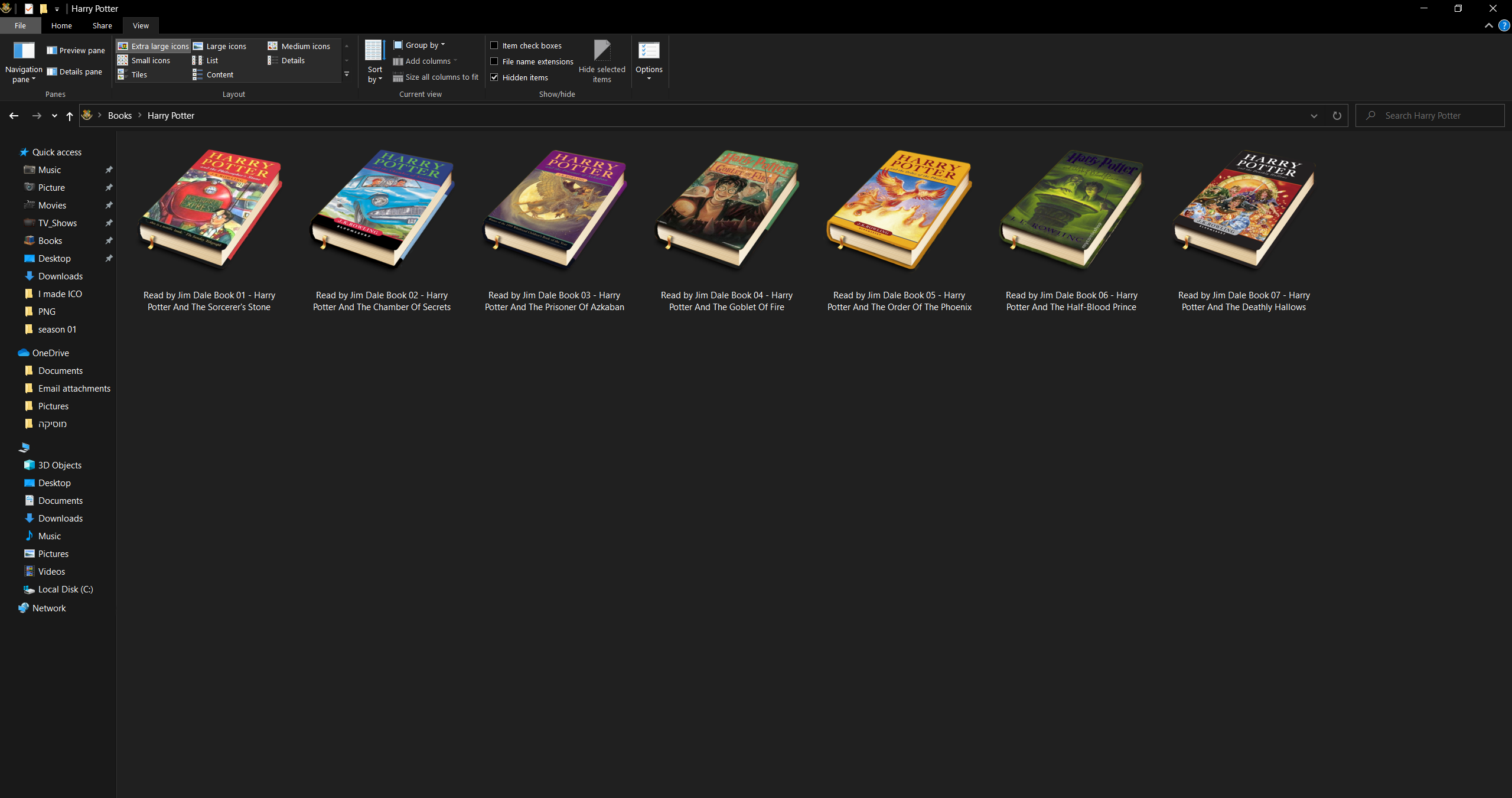The height and width of the screenshot is (798, 1512).
Task: Refresh the Harry Potter folder
Action: click(x=1337, y=115)
